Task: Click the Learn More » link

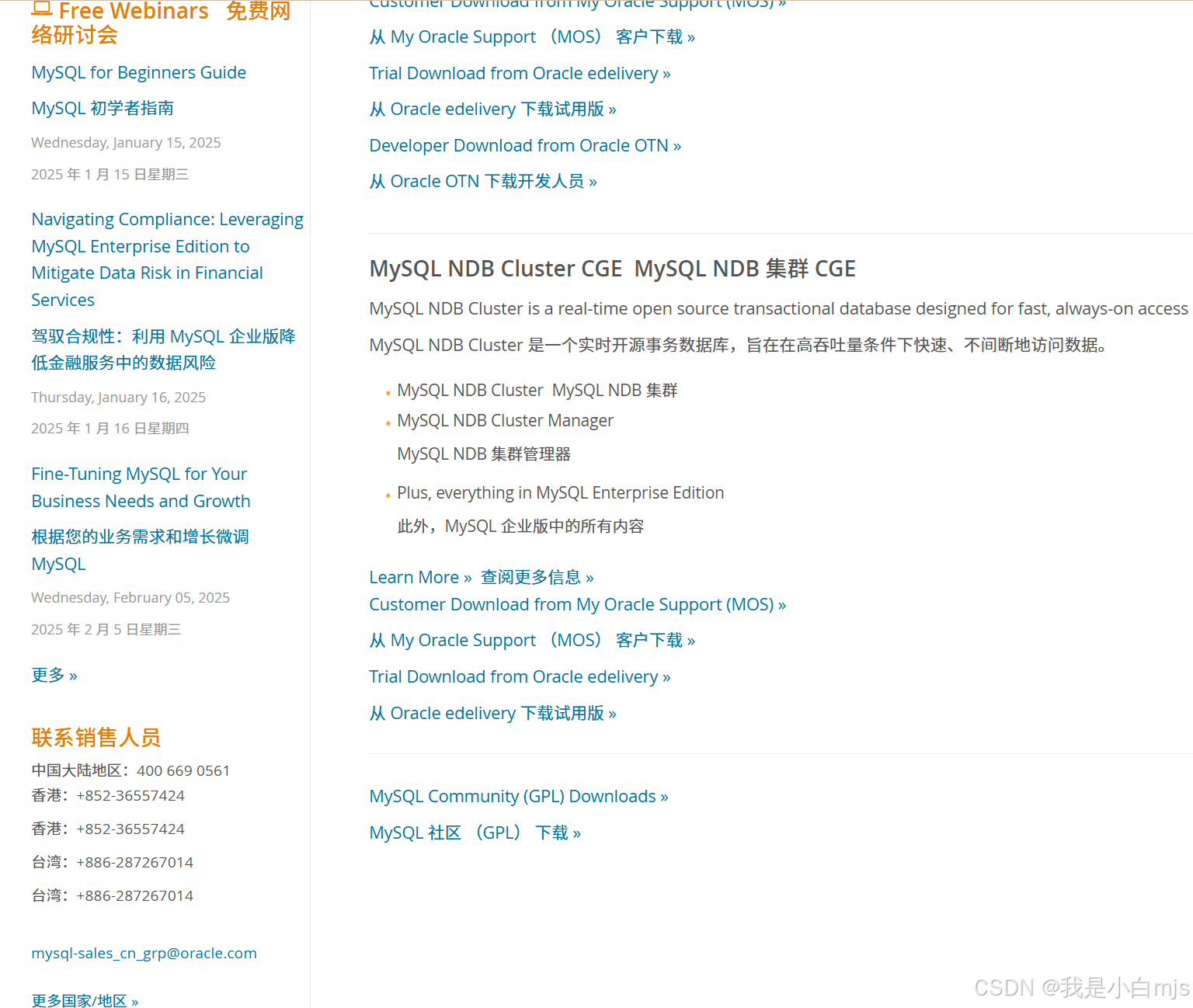Action: coord(420,577)
